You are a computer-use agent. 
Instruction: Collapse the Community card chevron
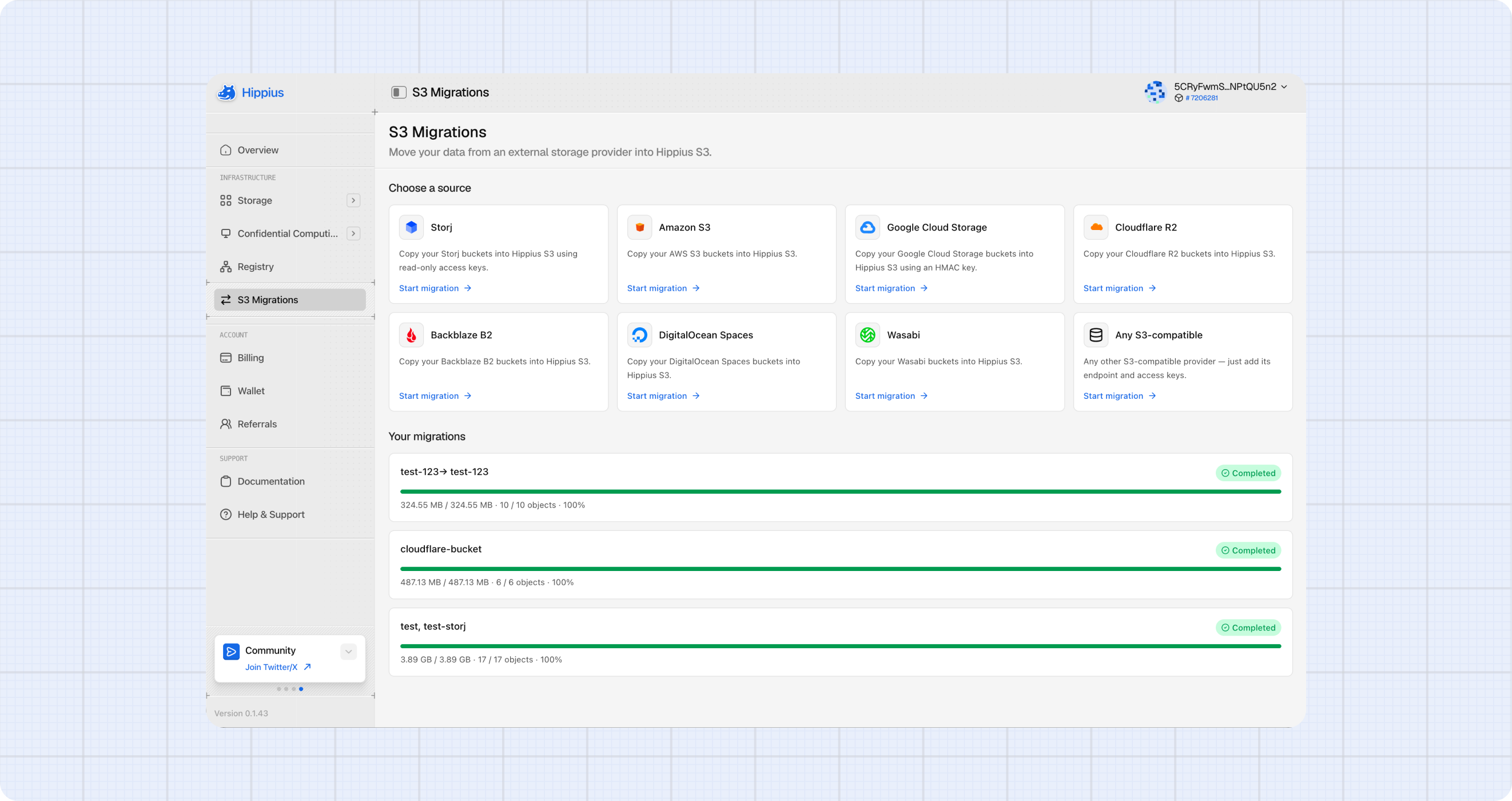click(x=348, y=651)
